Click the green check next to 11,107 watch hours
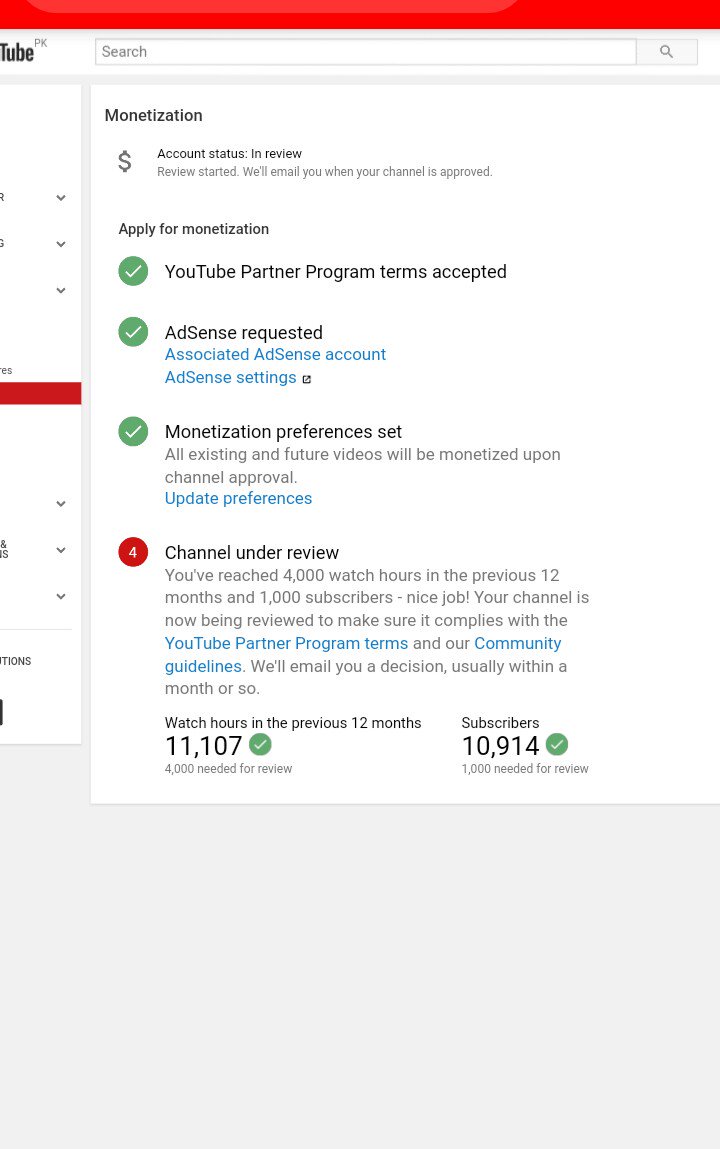720x1149 pixels. point(260,745)
